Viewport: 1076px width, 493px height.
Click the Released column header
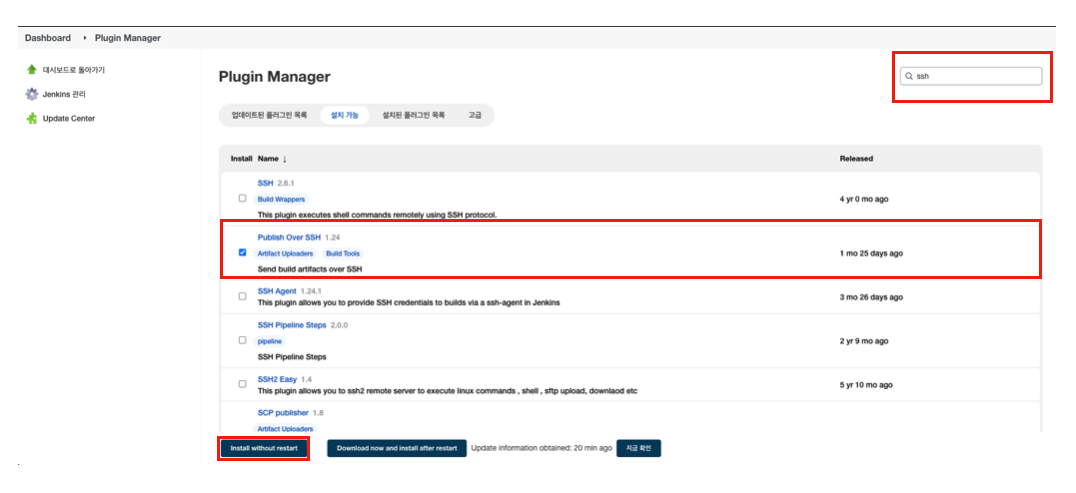coord(856,159)
